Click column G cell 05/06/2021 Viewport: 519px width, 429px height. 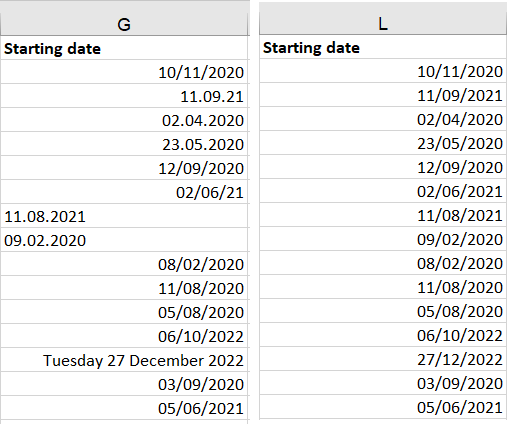coord(124,408)
